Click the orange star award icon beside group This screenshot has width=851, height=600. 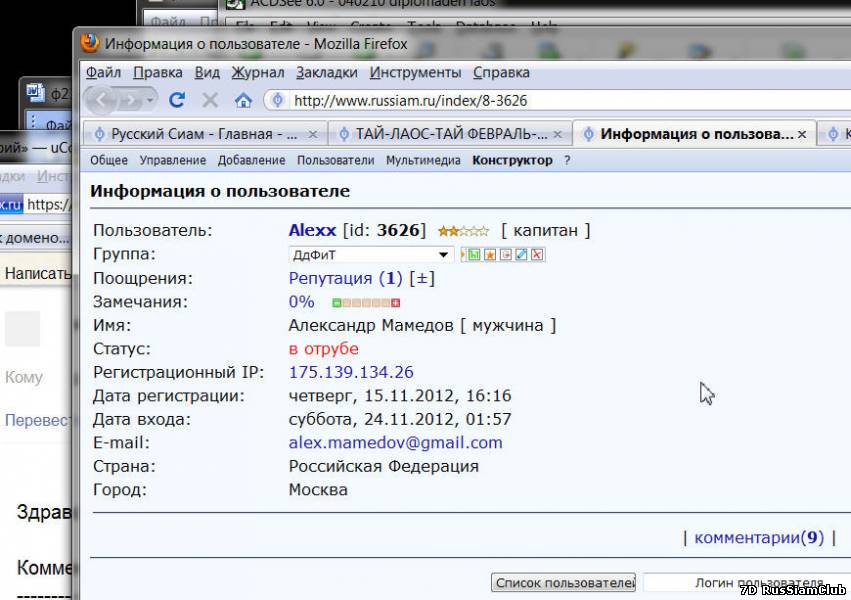click(x=490, y=254)
